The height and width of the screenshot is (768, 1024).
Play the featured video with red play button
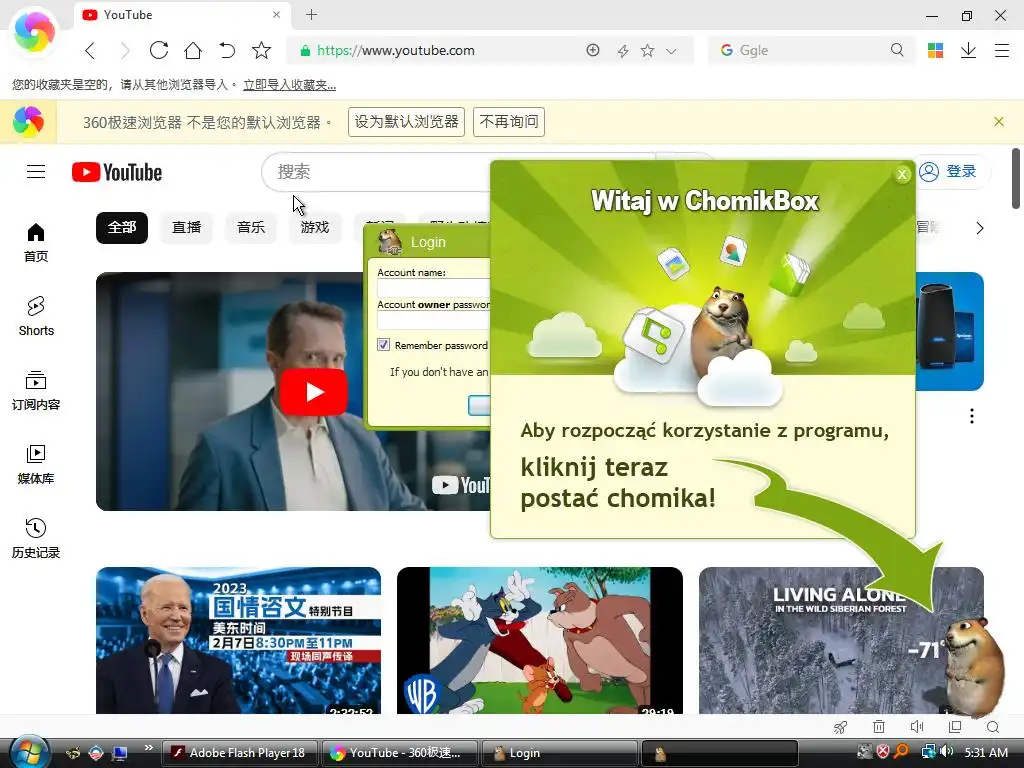coord(313,392)
